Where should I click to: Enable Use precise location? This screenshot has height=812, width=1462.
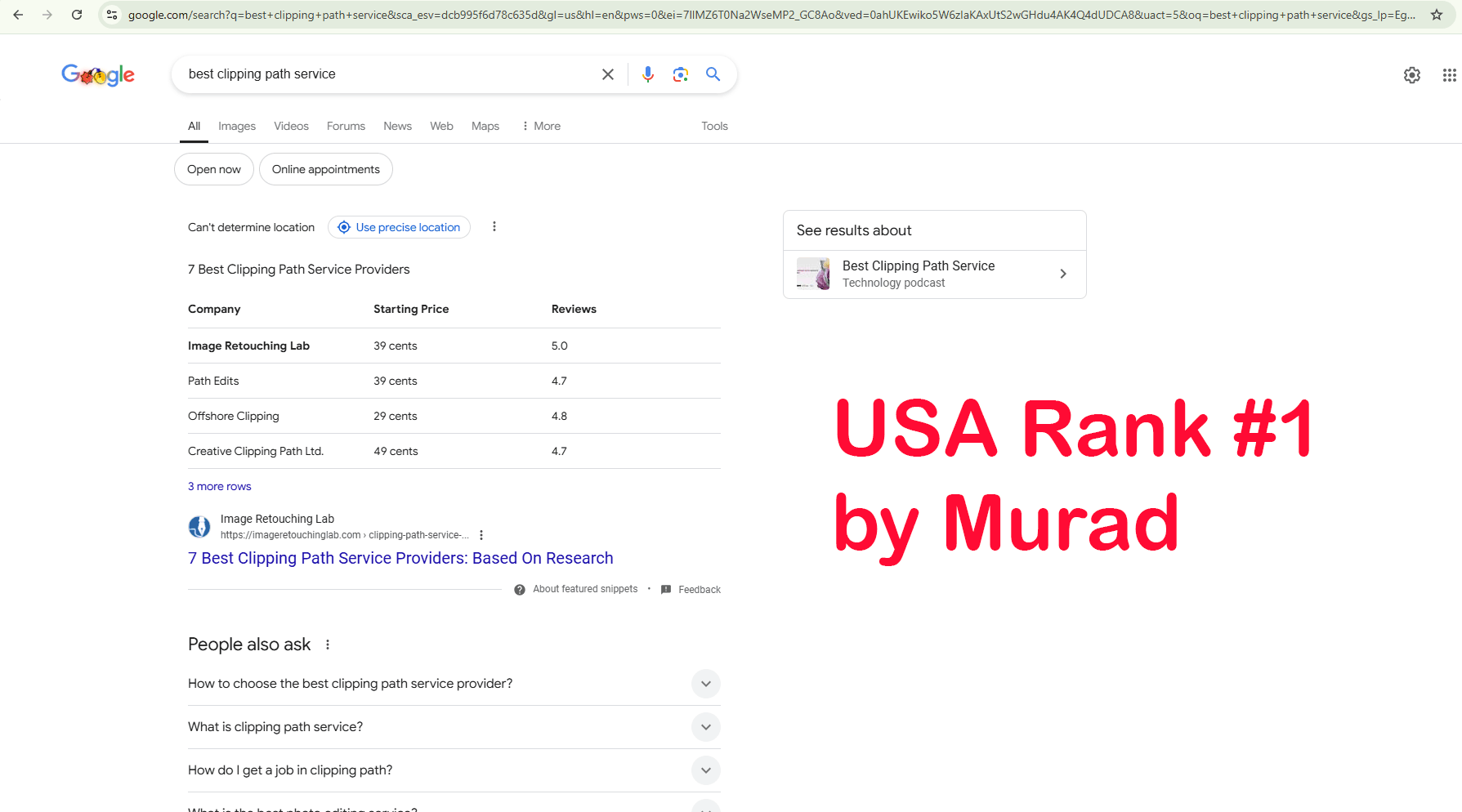(399, 227)
